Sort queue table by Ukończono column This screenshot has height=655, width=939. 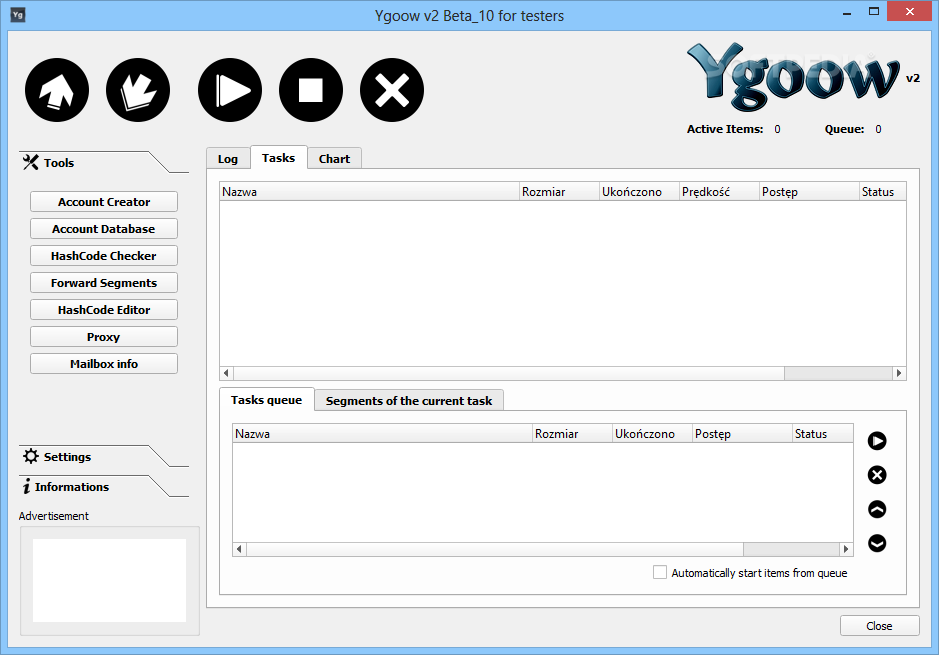pos(653,433)
